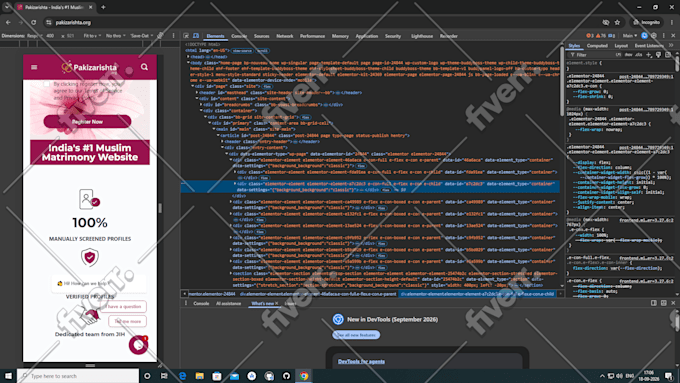
Task: Switch to the Sources tab
Action: pos(262,36)
